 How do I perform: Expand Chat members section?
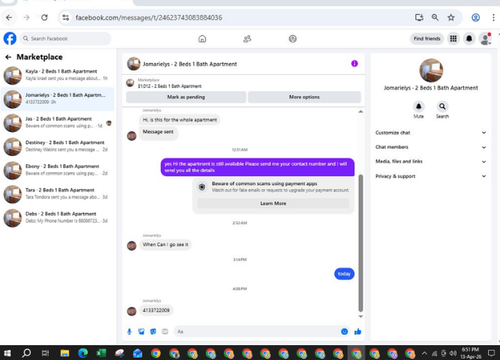point(430,147)
